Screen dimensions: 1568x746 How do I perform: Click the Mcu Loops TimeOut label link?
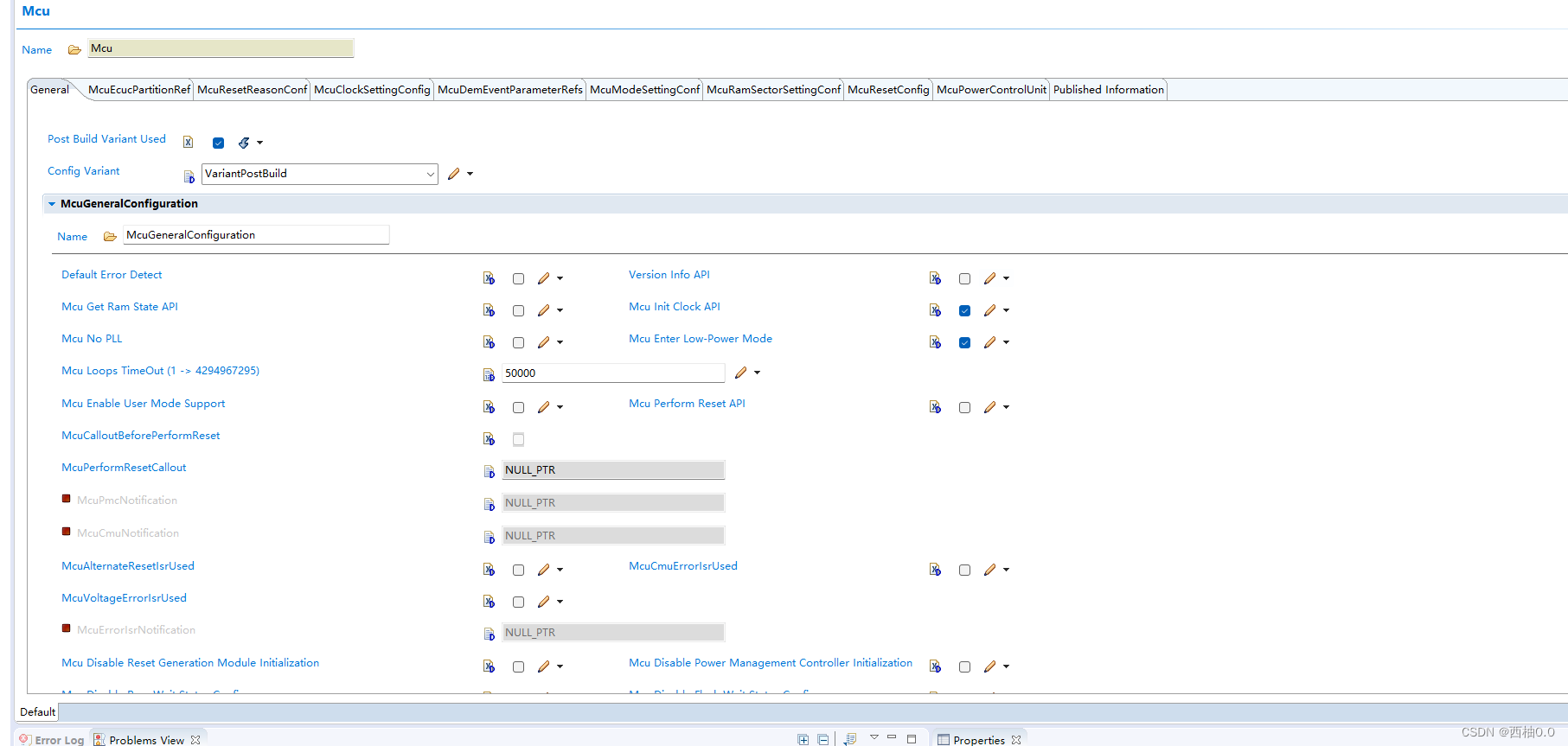[x=160, y=371]
